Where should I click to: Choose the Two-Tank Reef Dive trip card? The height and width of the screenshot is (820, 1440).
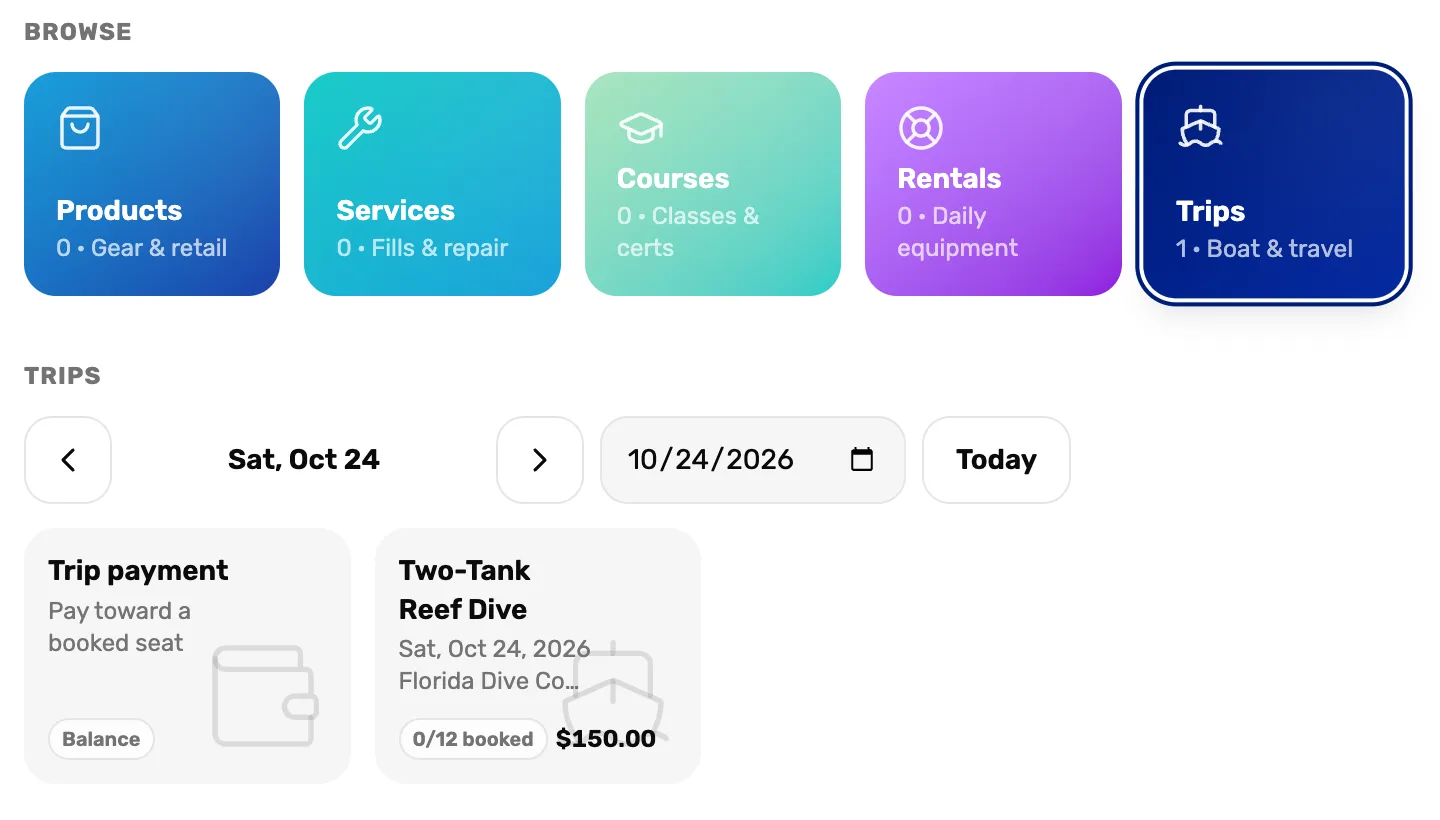point(538,656)
